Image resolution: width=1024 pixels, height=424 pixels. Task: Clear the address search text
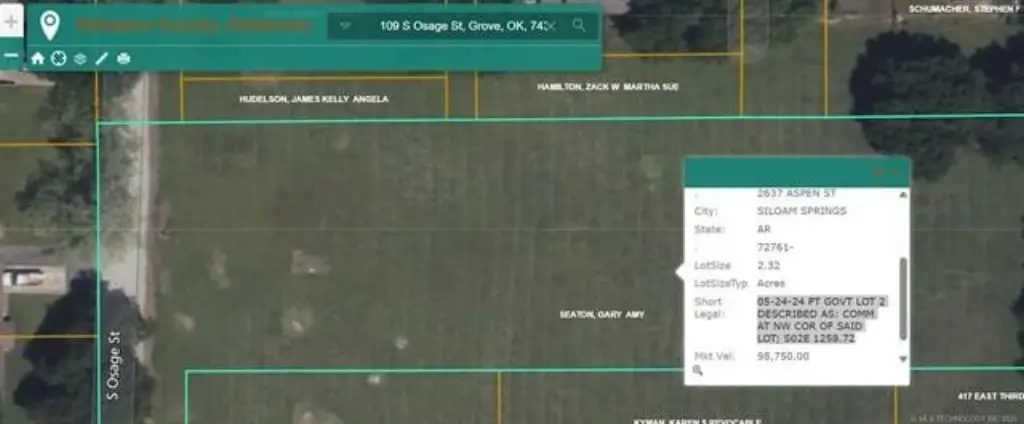(551, 26)
